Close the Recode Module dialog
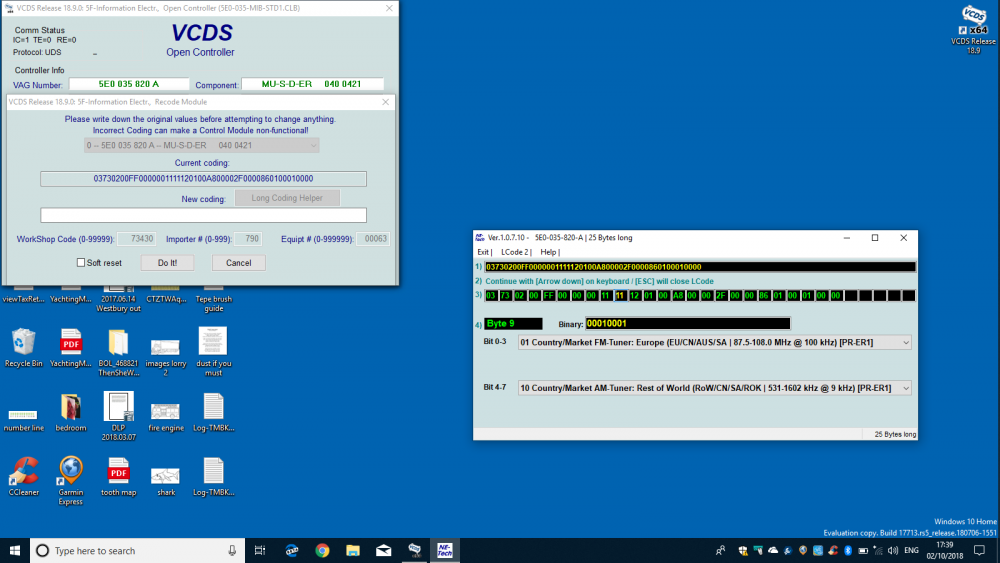 385,102
